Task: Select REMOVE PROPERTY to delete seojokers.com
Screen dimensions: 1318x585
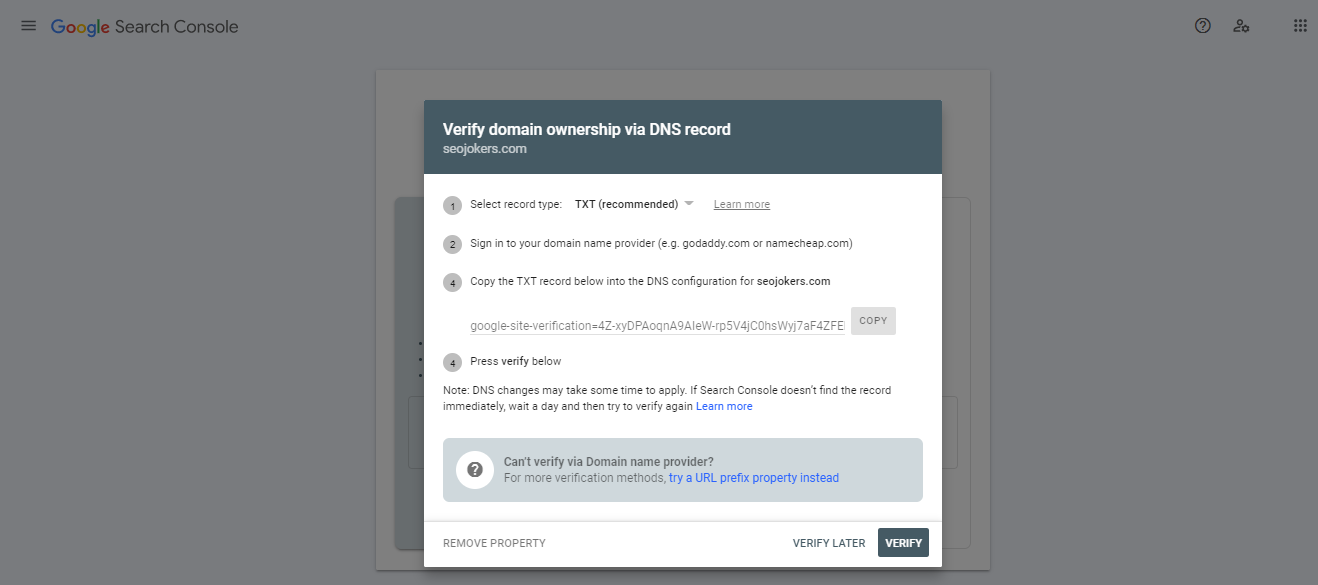Action: point(494,542)
